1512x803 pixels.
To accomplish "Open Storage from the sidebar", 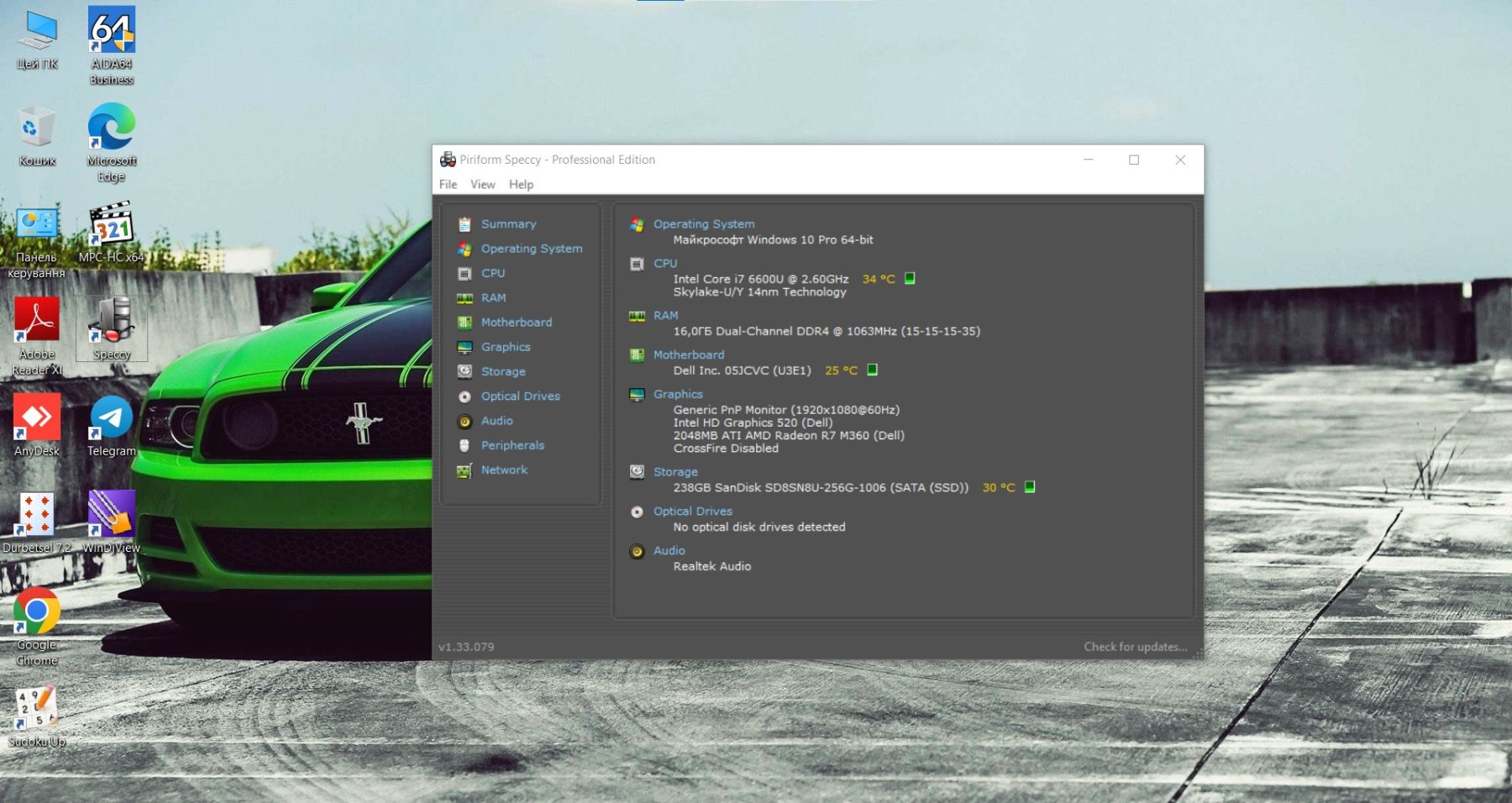I will coord(503,371).
